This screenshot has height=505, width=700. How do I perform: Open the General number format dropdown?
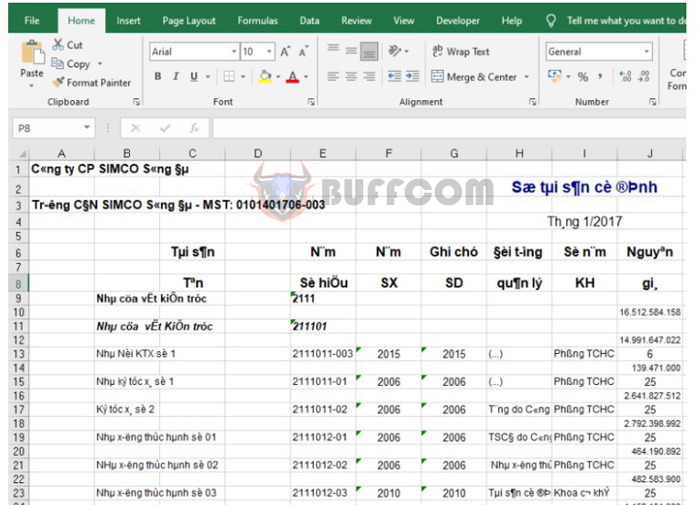646,52
